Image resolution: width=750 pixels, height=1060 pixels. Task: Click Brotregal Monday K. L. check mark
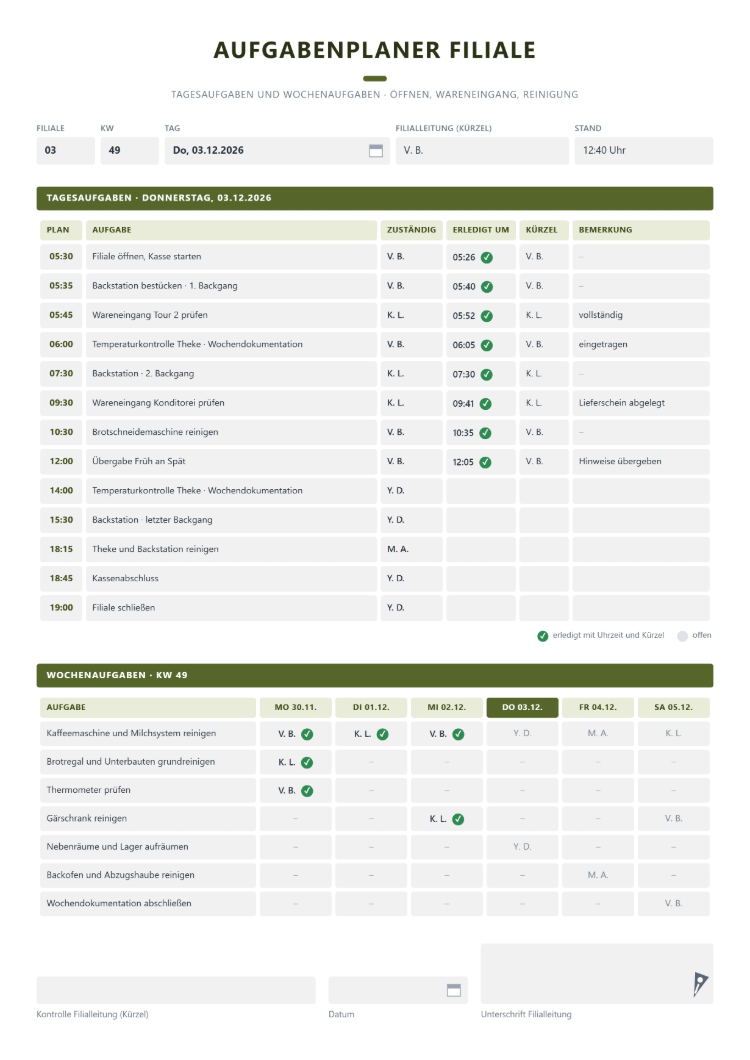click(307, 763)
